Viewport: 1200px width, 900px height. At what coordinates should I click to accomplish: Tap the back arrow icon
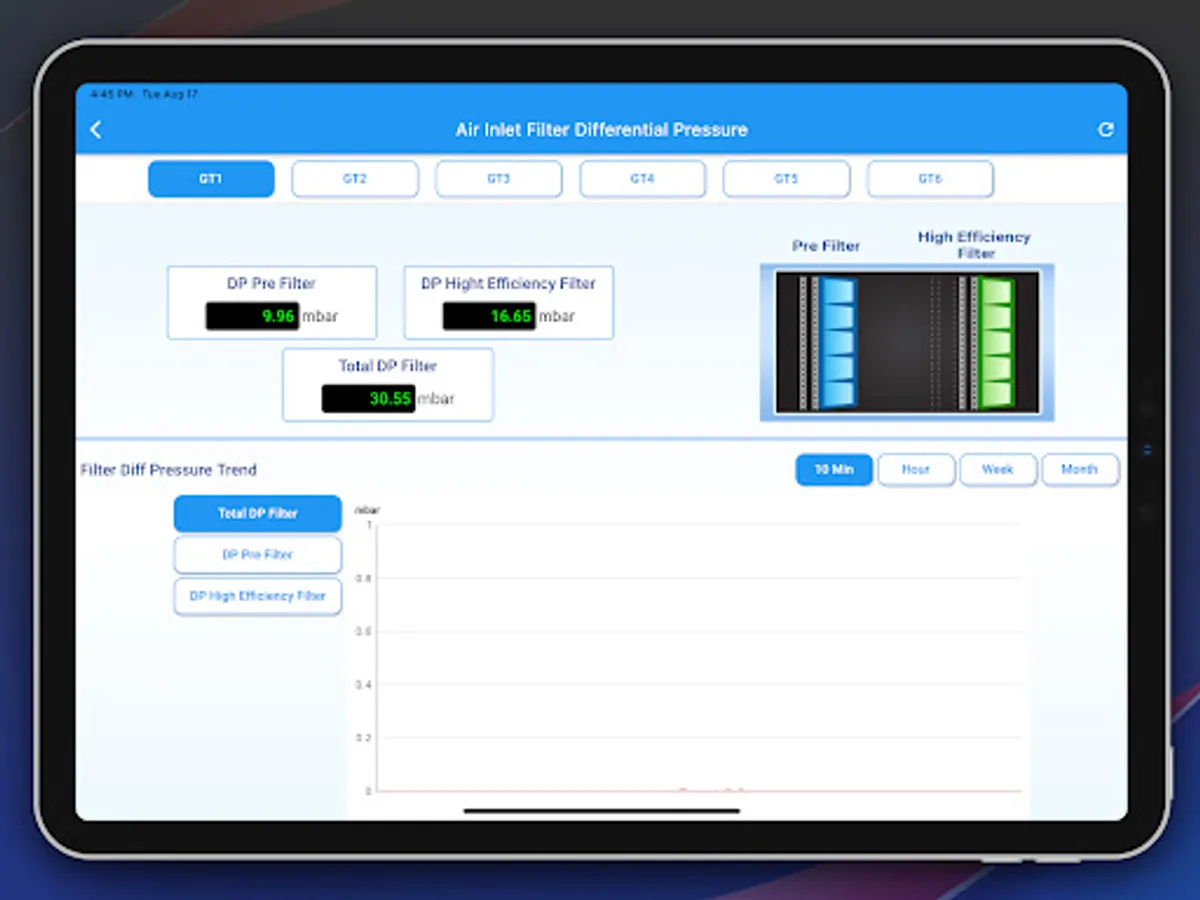pyautogui.click(x=96, y=130)
